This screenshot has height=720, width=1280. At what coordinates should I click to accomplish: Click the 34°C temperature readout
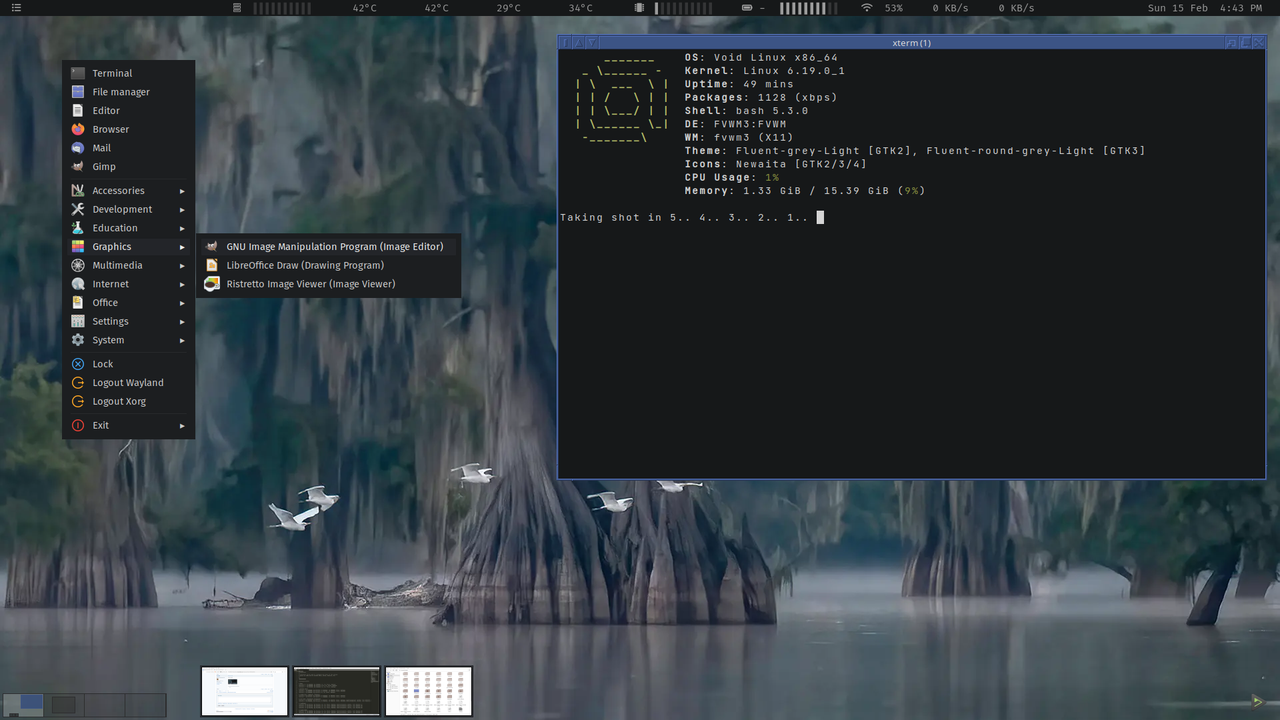pos(580,8)
